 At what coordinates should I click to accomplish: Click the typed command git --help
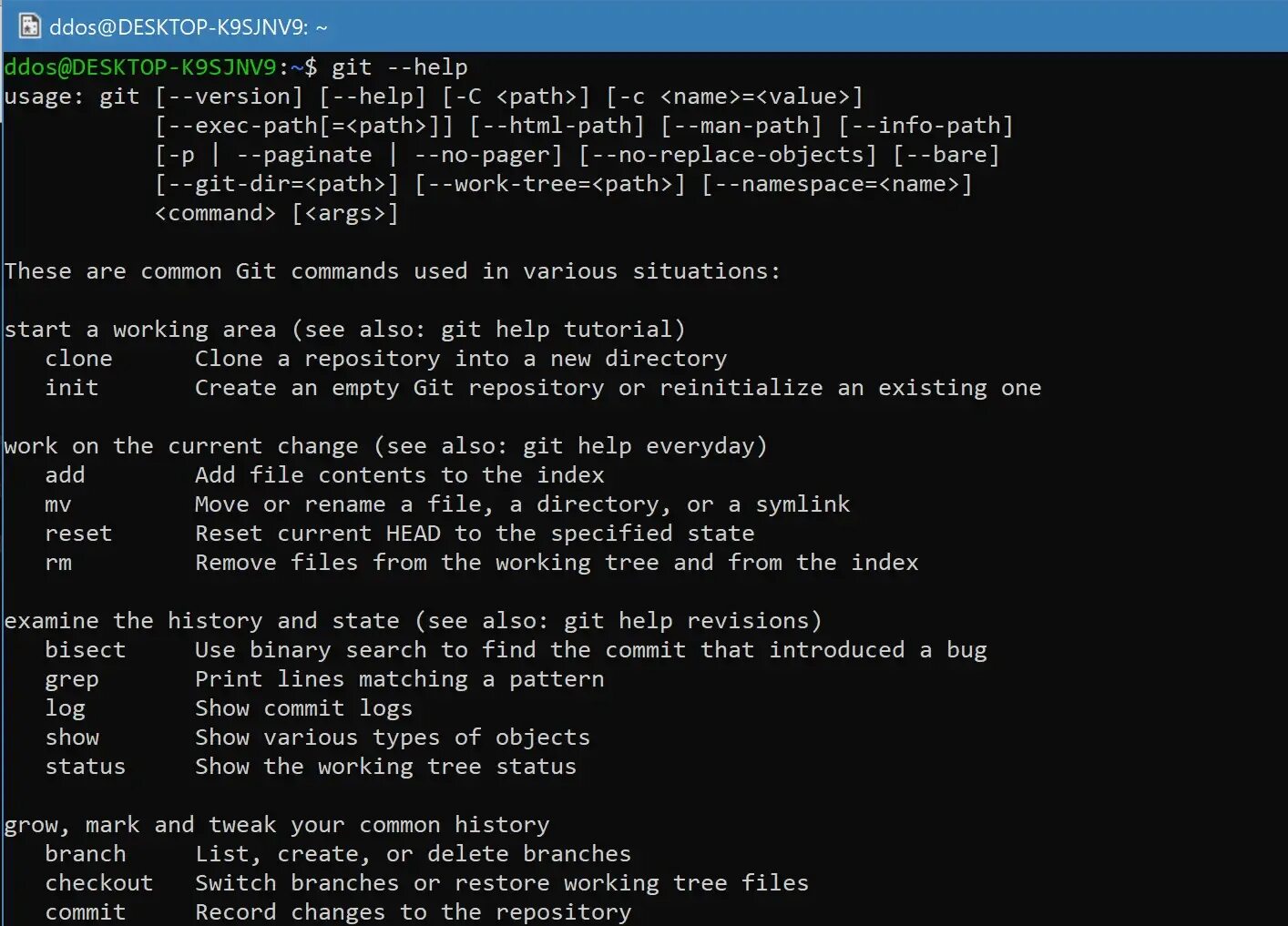(399, 67)
